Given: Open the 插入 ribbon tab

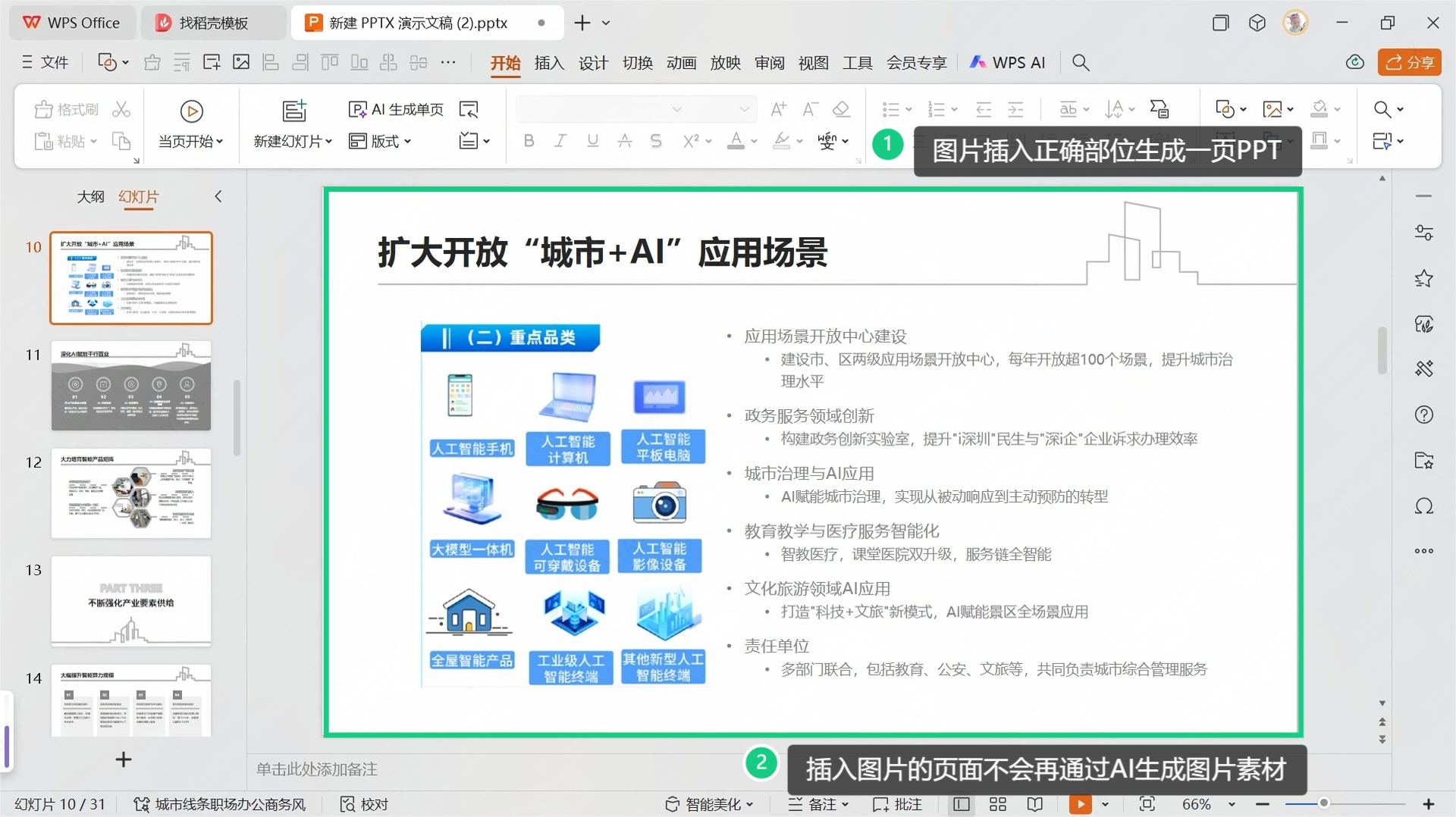Looking at the screenshot, I should 549,63.
